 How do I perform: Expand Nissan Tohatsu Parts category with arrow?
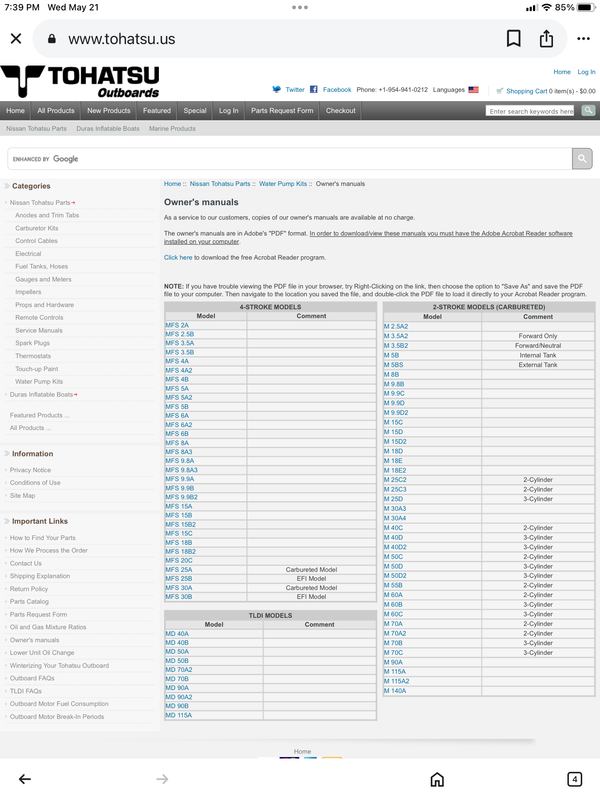pos(42,203)
